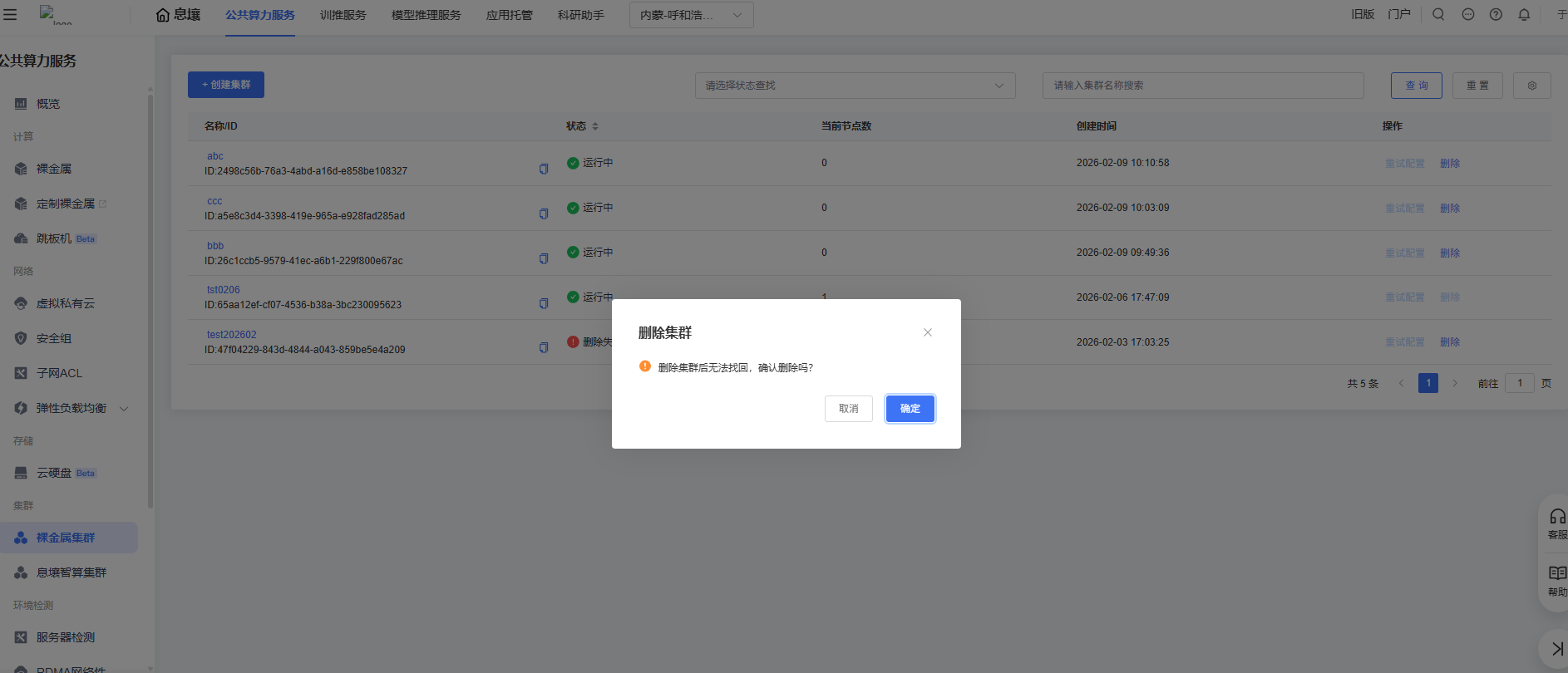Viewport: 1568px width, 673px height.
Task: Select 裸金属 in the sidebar
Action: (x=54, y=169)
